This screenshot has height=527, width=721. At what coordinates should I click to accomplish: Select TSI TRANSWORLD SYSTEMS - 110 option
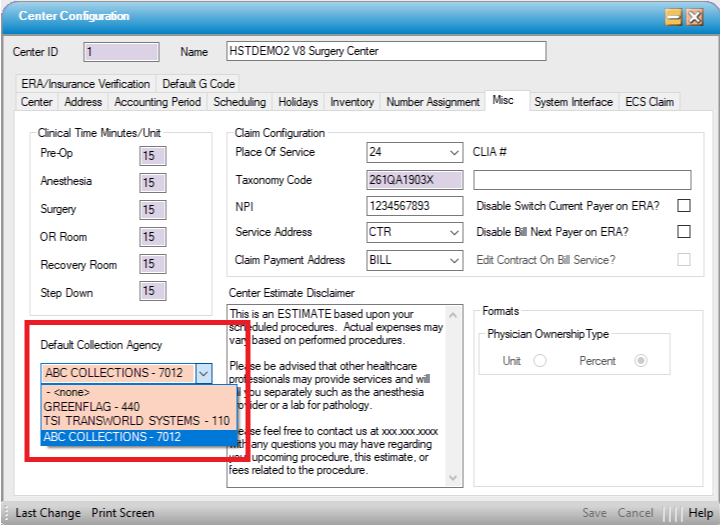tap(136, 422)
